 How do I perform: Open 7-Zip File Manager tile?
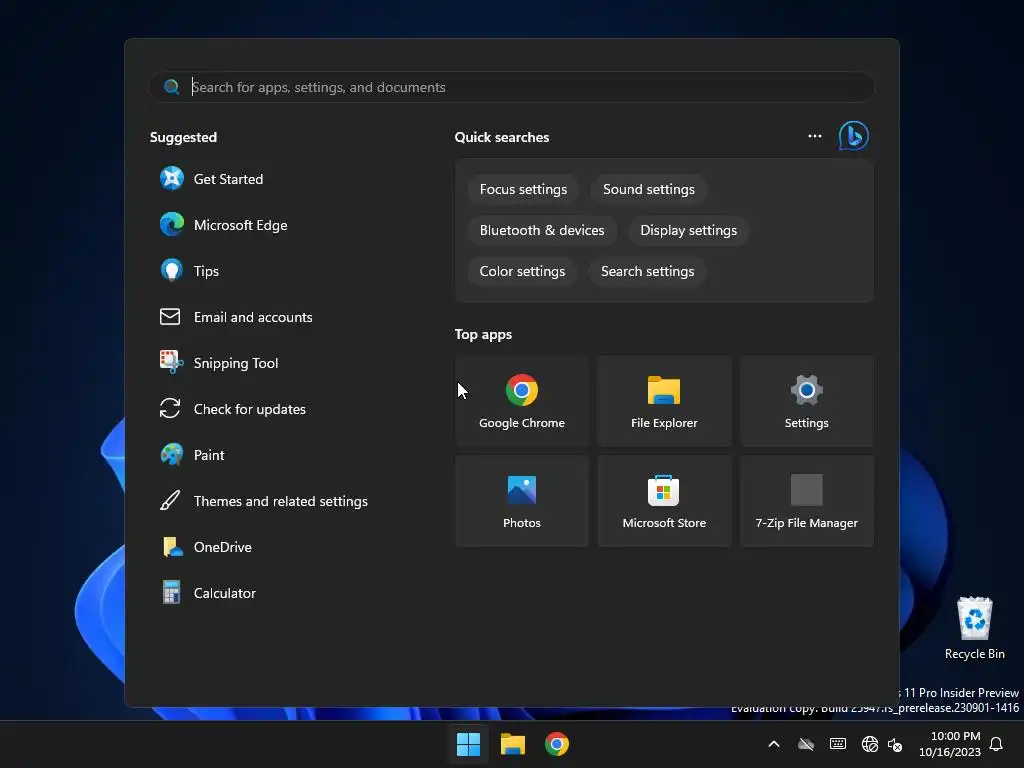click(807, 501)
